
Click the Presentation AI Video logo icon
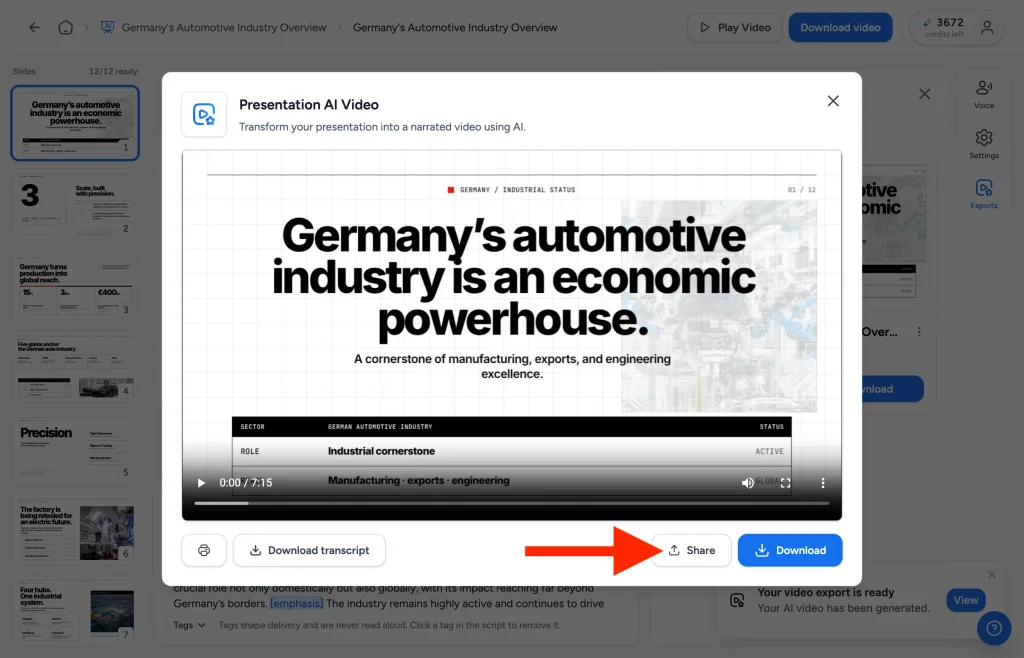click(x=204, y=114)
